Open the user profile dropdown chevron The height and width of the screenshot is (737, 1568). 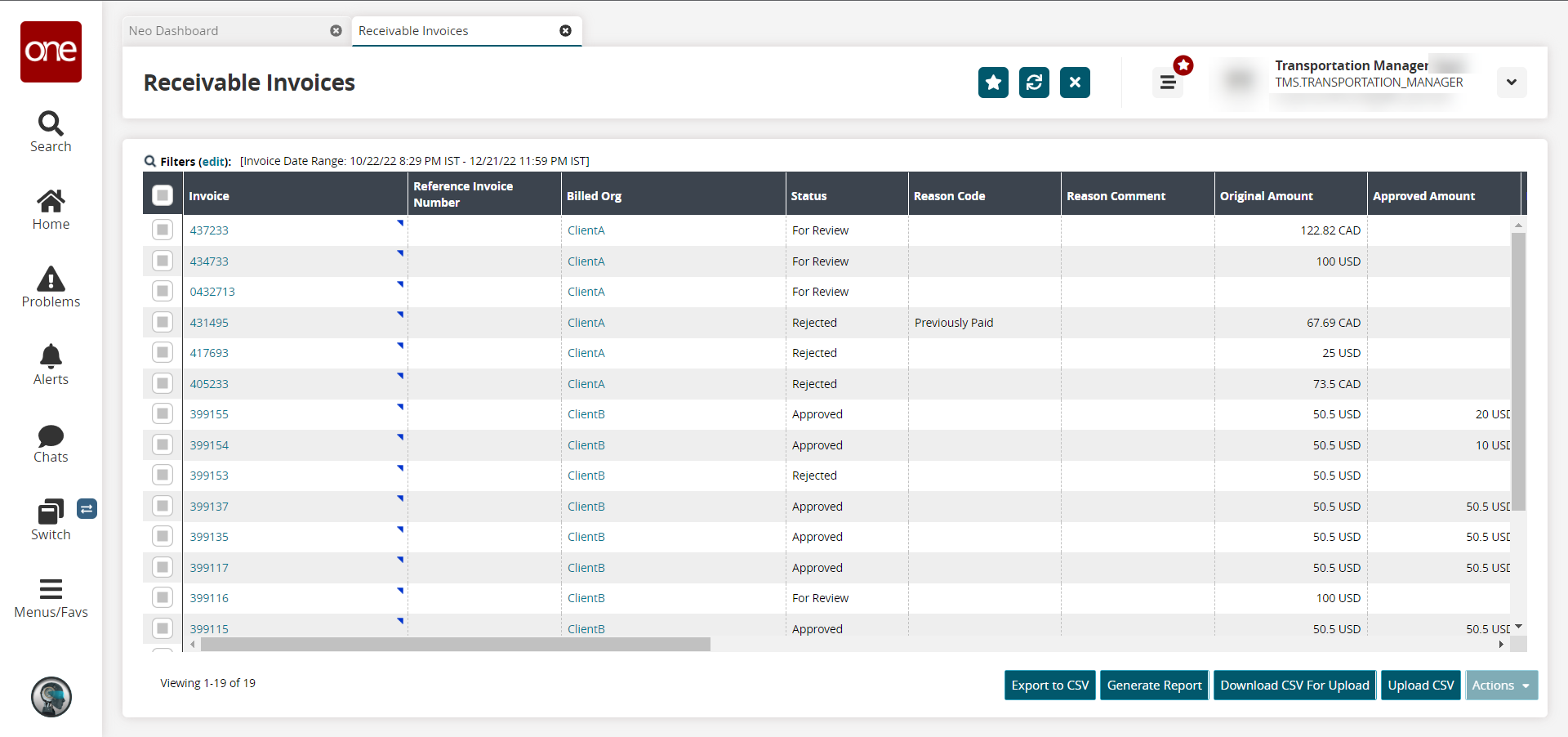click(1511, 83)
